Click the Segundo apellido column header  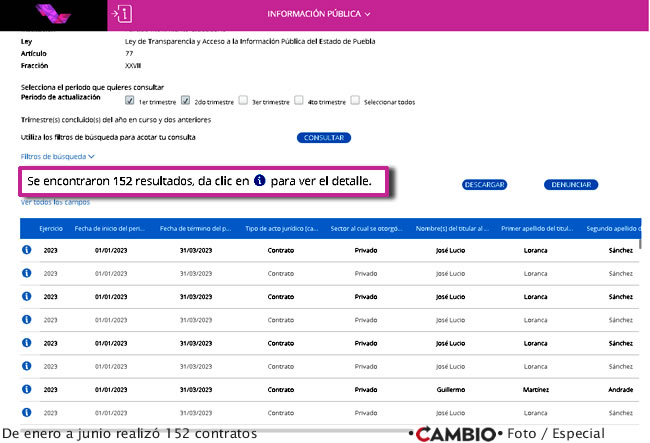tap(614, 228)
